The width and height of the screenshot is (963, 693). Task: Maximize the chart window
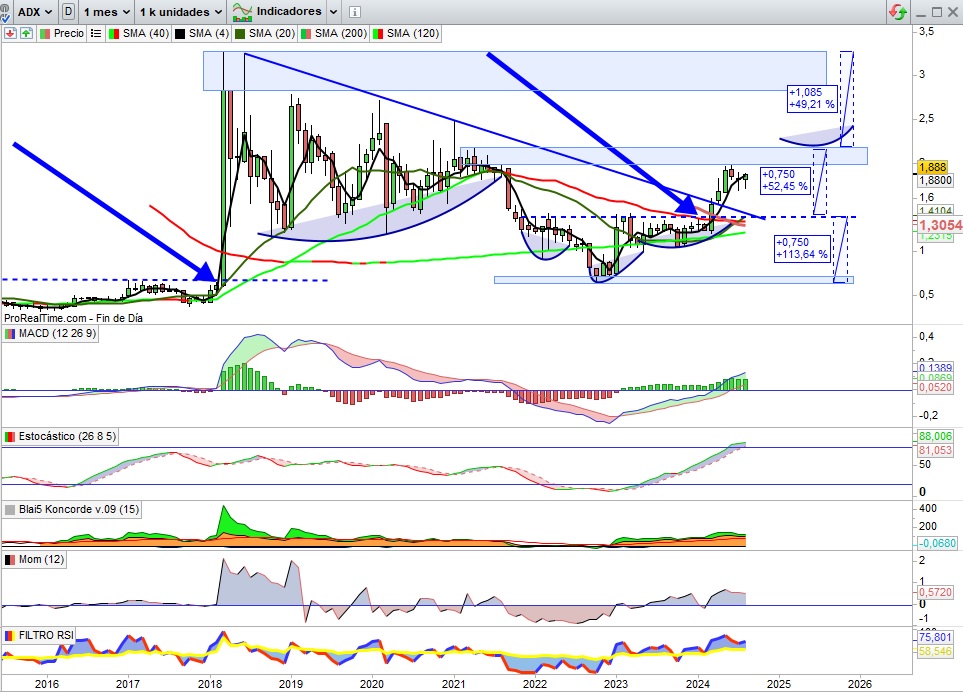937,12
